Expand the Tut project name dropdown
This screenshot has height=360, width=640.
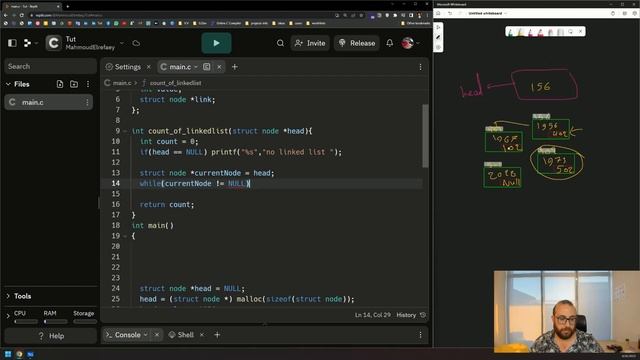122,43
